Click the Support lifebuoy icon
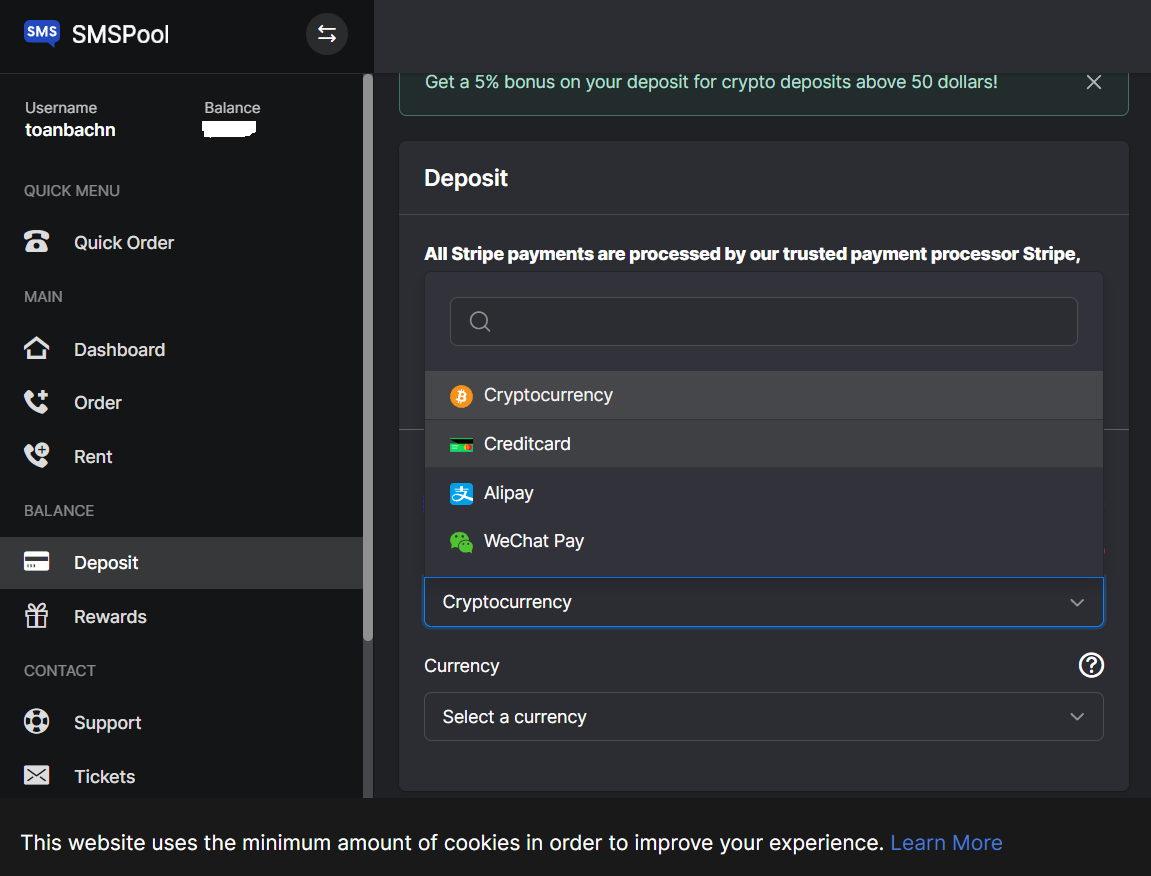1151x876 pixels. click(37, 722)
